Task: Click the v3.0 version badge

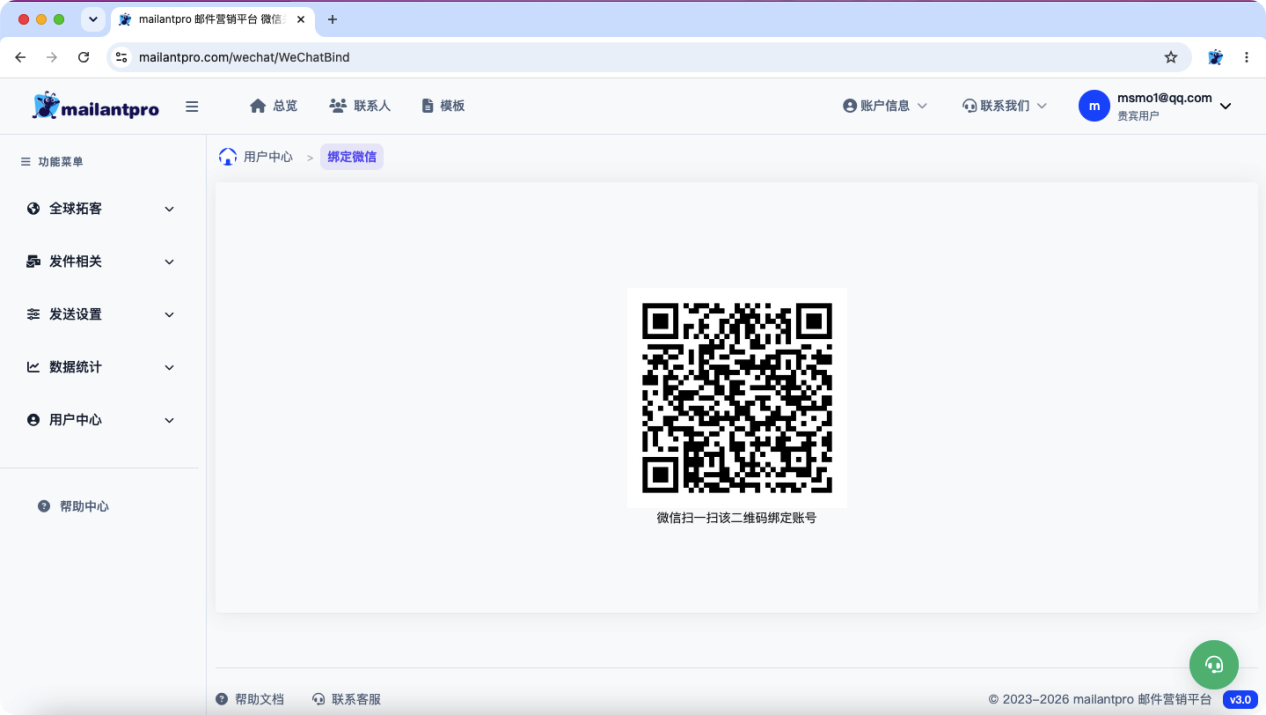Action: tap(1240, 700)
